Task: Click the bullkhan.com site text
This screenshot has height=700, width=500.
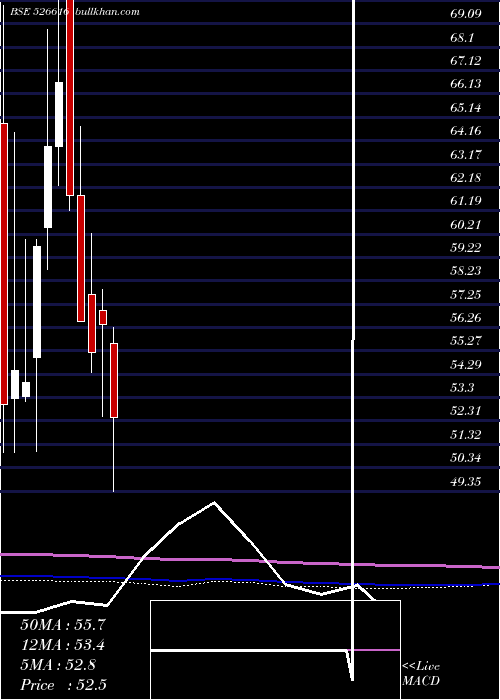Action: pos(108,12)
